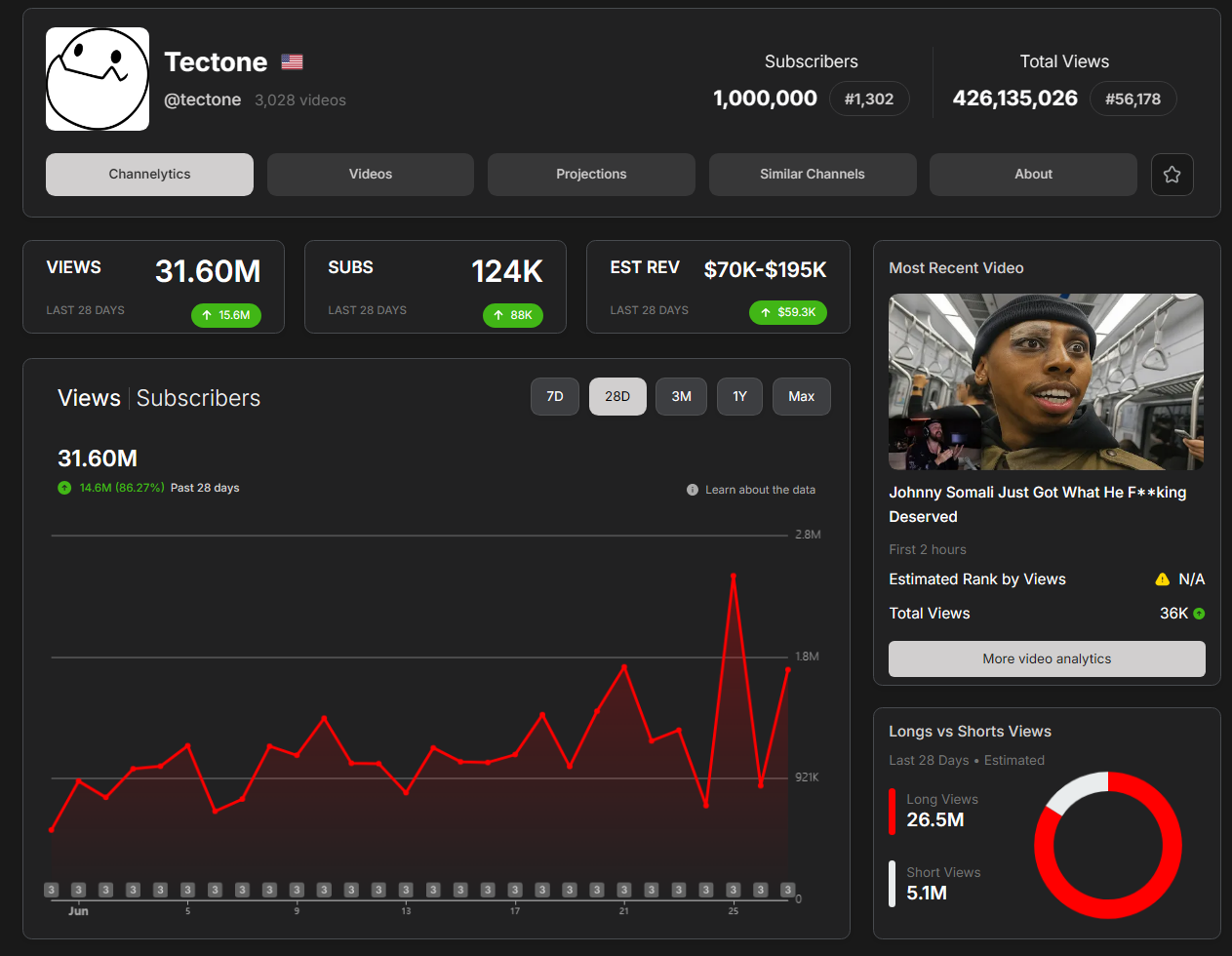This screenshot has width=1232, height=956.
Task: Click the yellow warning icon next to N/A
Action: (1162, 579)
